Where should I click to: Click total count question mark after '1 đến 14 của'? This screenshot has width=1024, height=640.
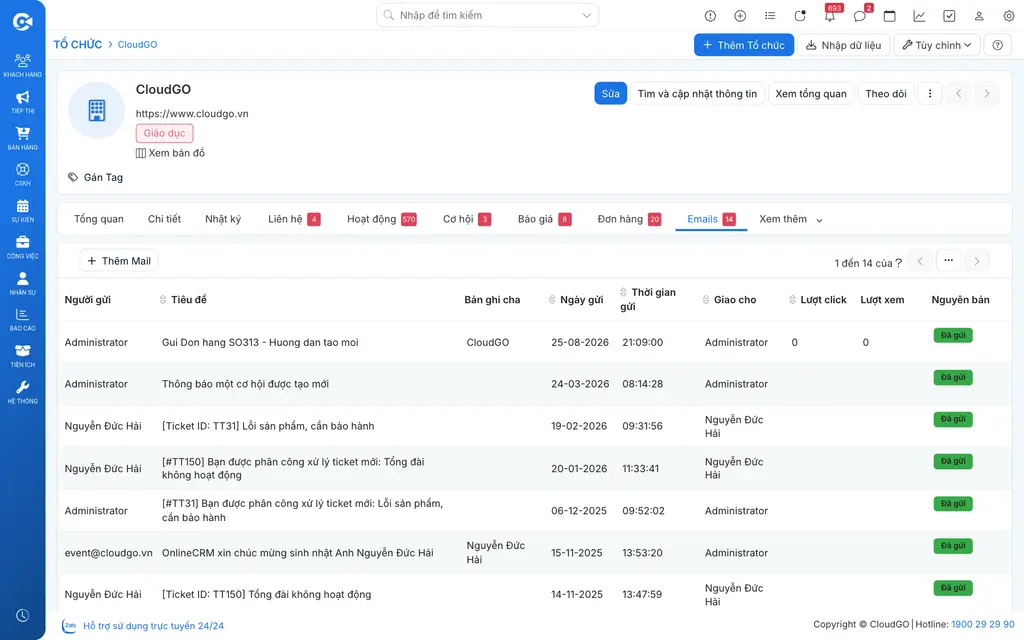click(899, 263)
